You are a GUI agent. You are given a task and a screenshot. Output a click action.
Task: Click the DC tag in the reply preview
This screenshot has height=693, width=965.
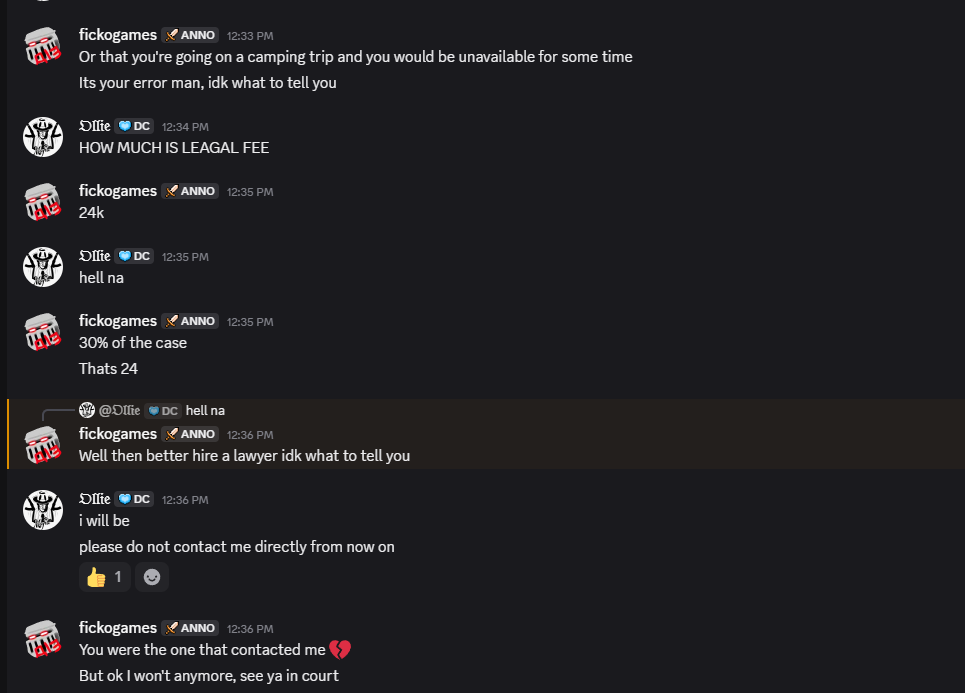point(163,411)
